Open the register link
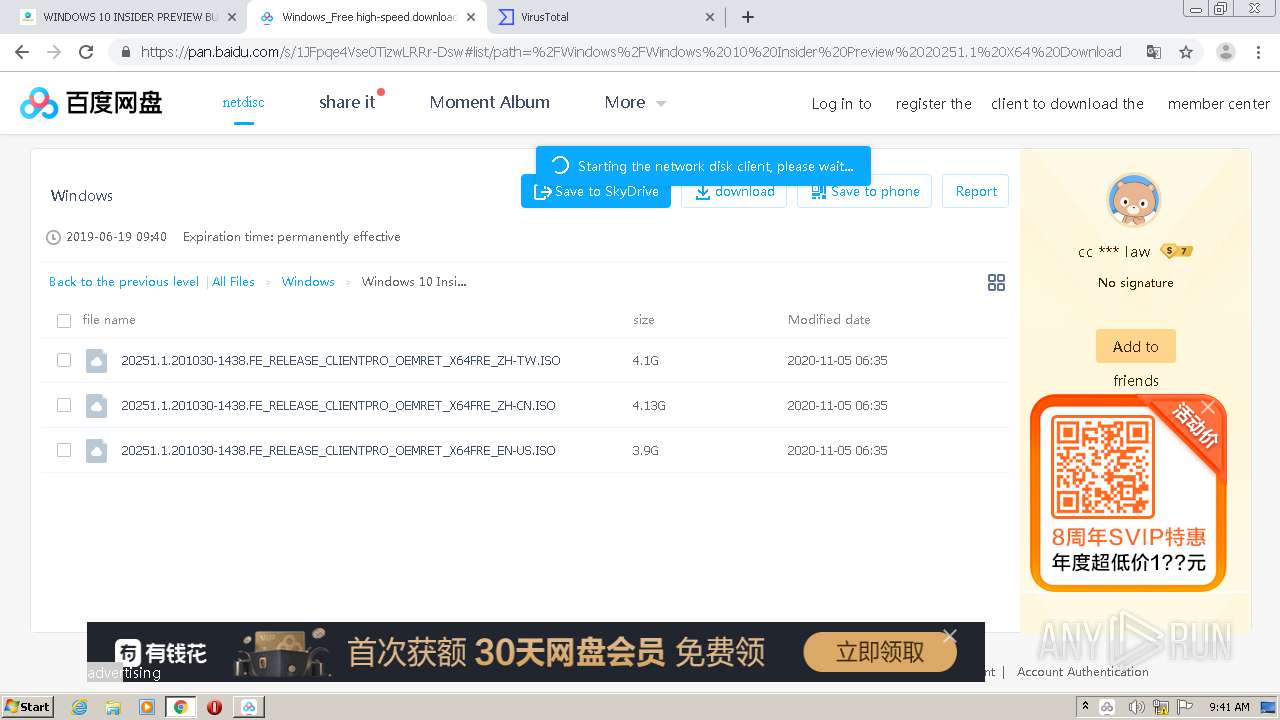 point(933,104)
